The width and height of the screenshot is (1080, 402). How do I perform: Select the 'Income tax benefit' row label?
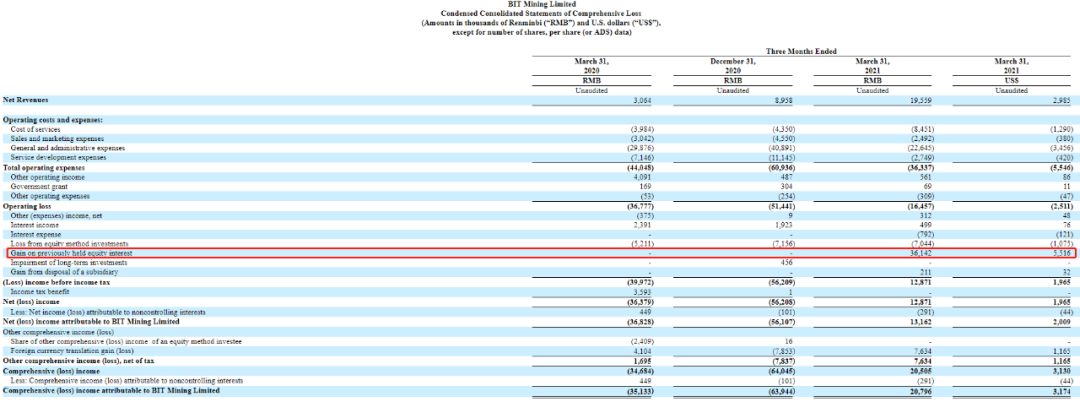(x=39, y=293)
